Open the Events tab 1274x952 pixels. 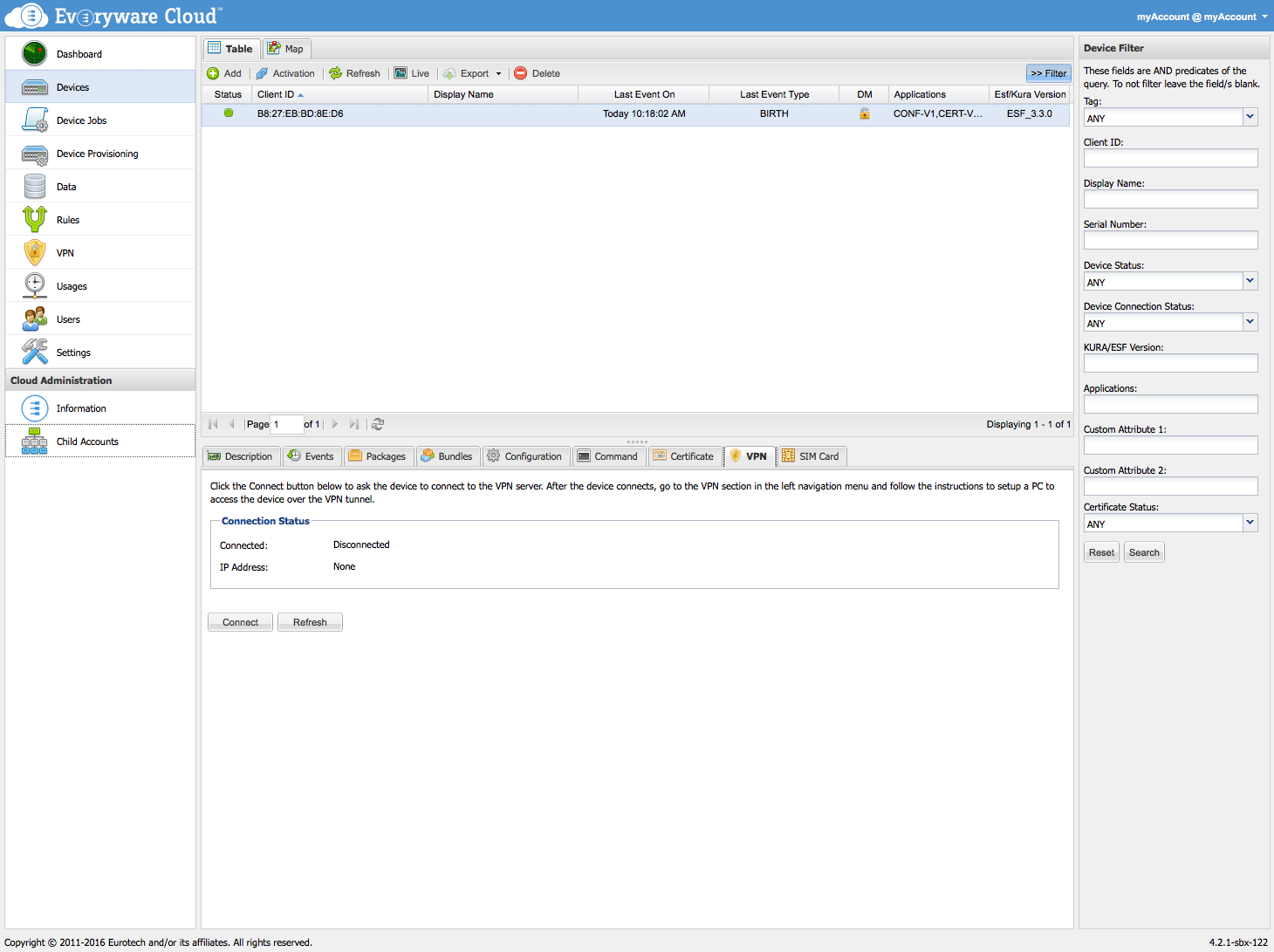coord(312,456)
